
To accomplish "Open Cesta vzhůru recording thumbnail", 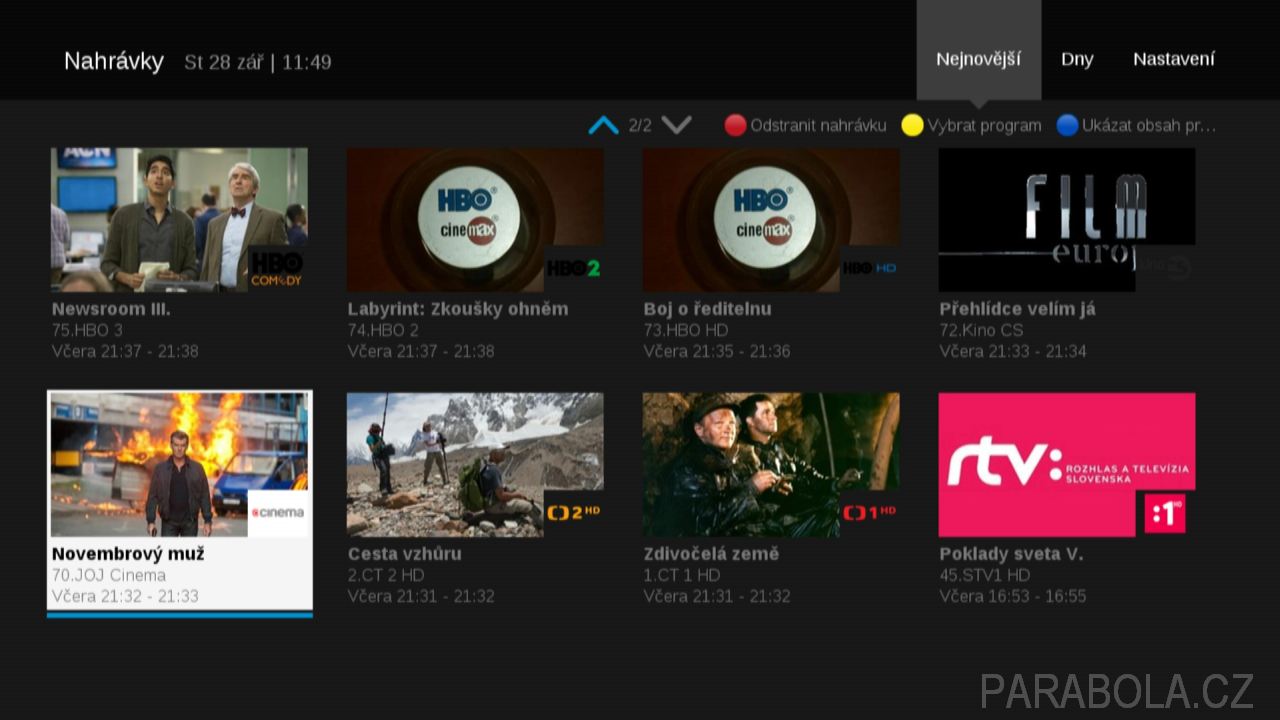I will [475, 465].
